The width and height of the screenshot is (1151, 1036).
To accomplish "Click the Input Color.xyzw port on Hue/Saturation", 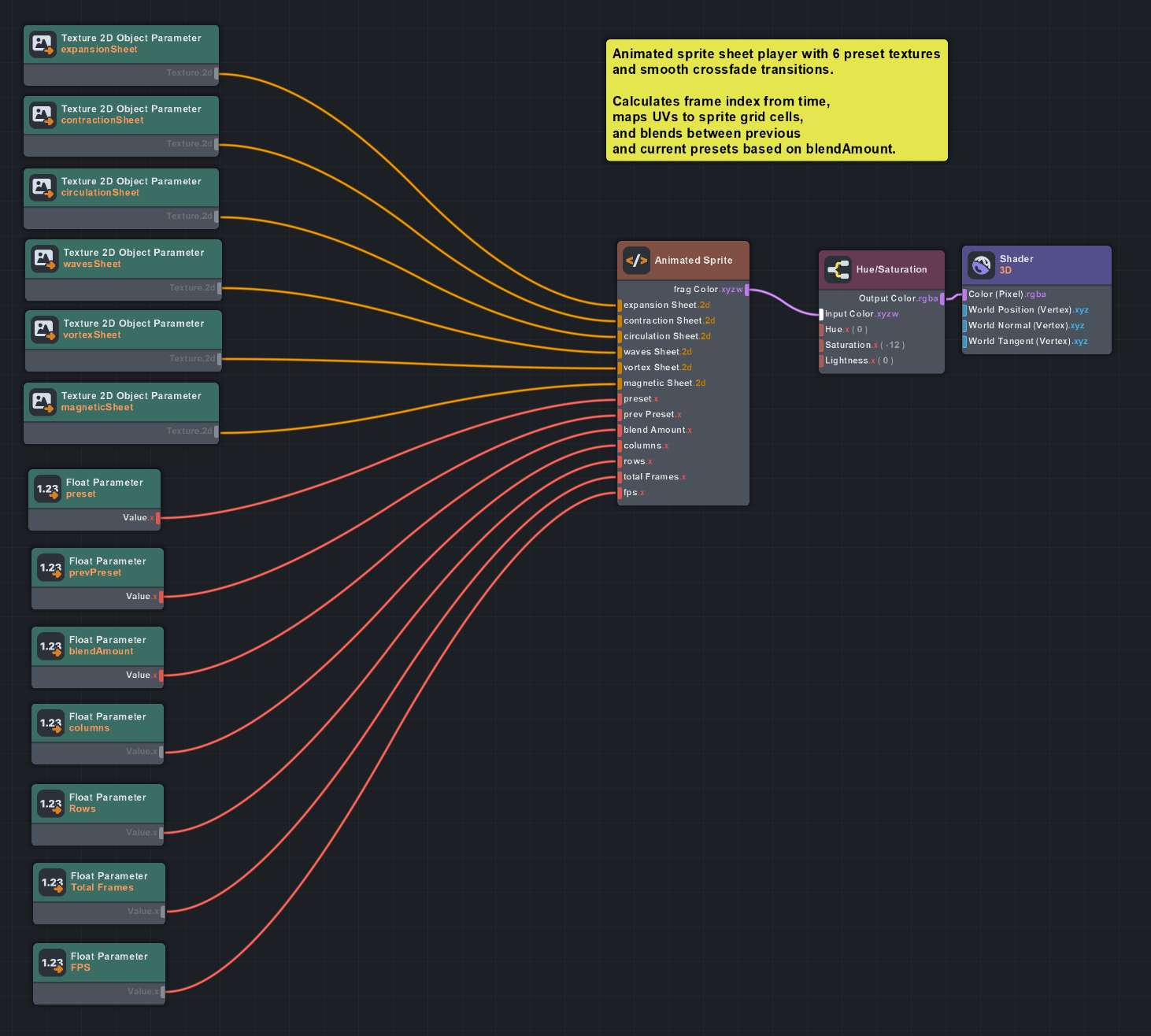I will point(822,313).
